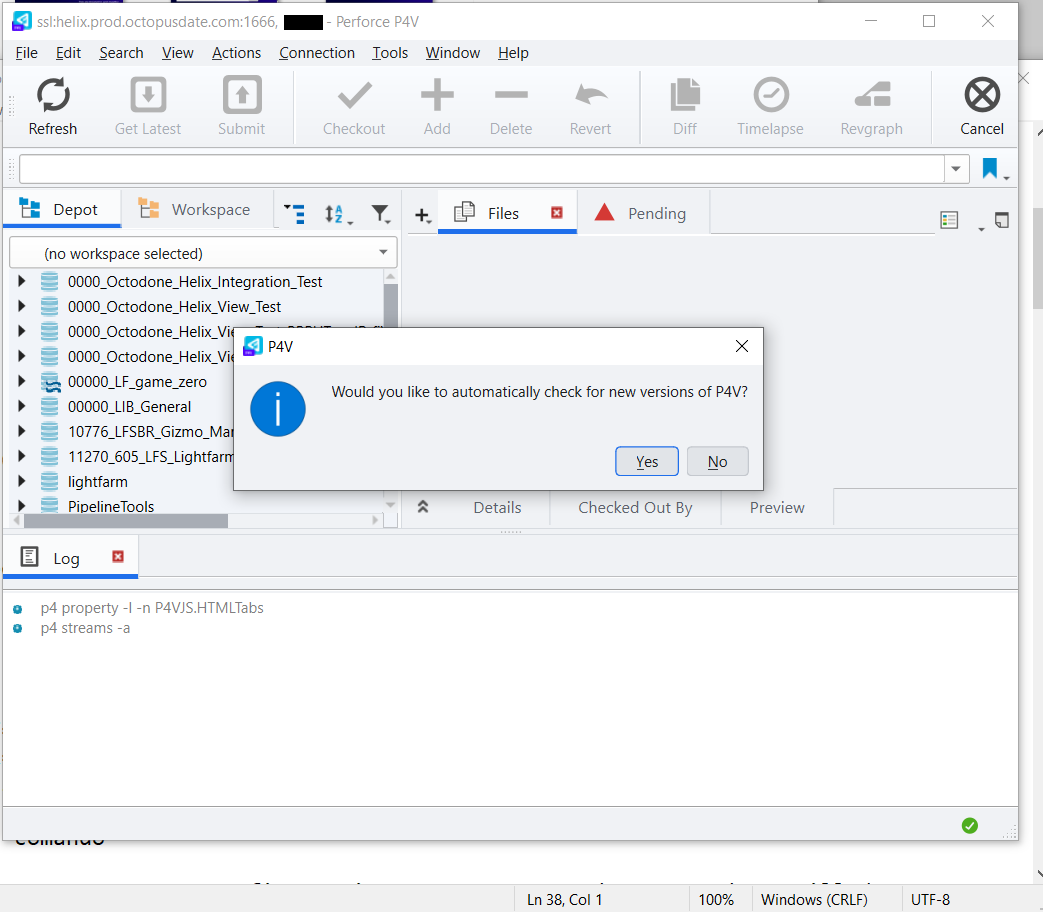Open the Tools menu
Viewport: 1043px width, 912px height.
coord(390,53)
